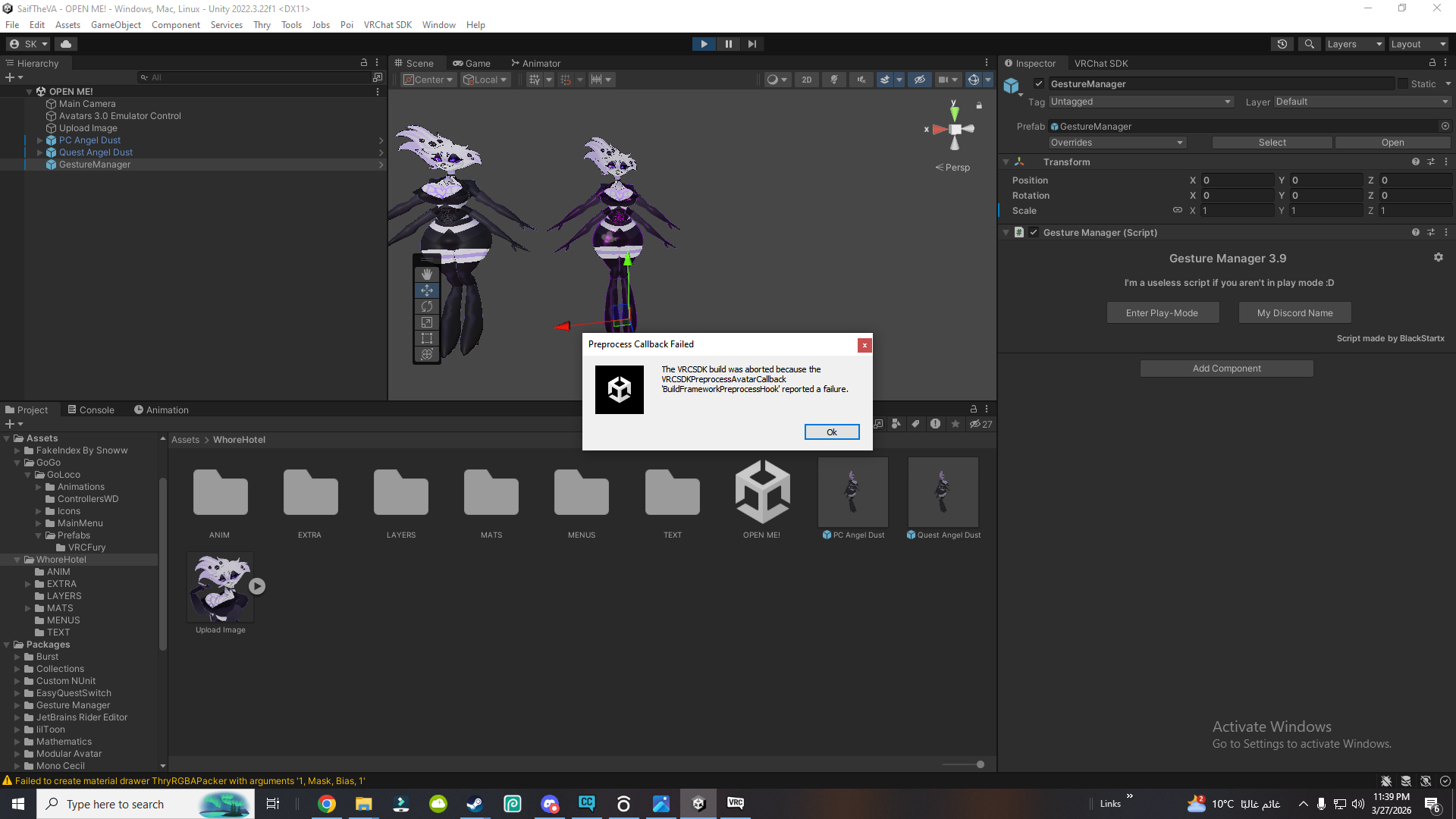
Task: Open the GameObject menu
Action: pyautogui.click(x=116, y=25)
